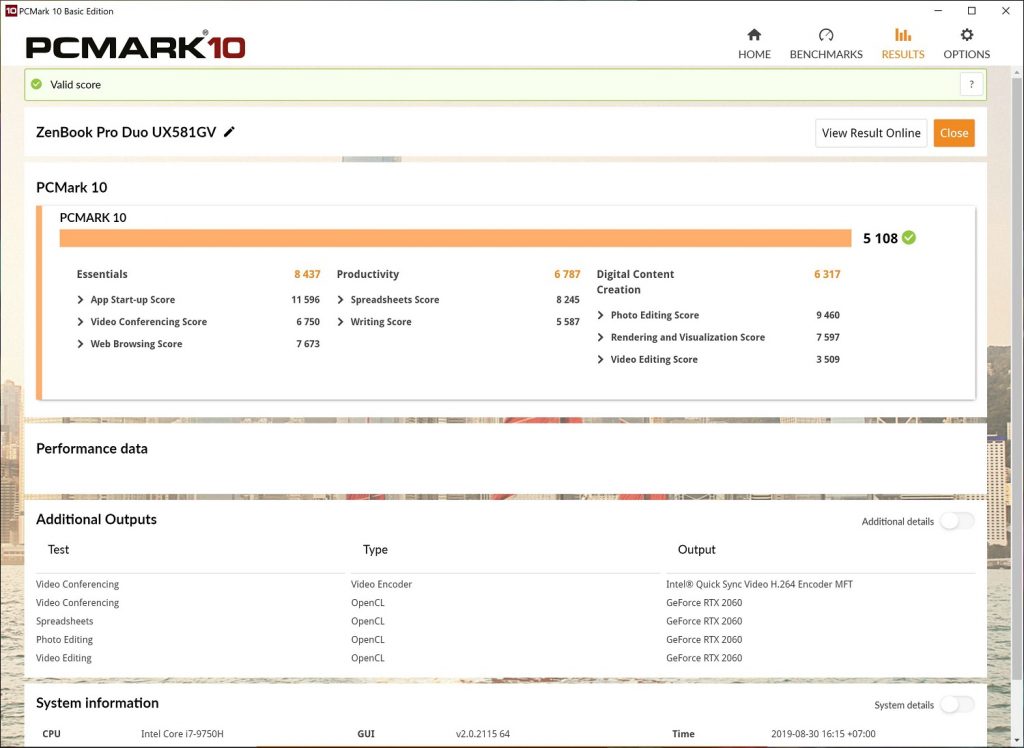
Task: Open the Home section icon
Action: click(x=754, y=35)
